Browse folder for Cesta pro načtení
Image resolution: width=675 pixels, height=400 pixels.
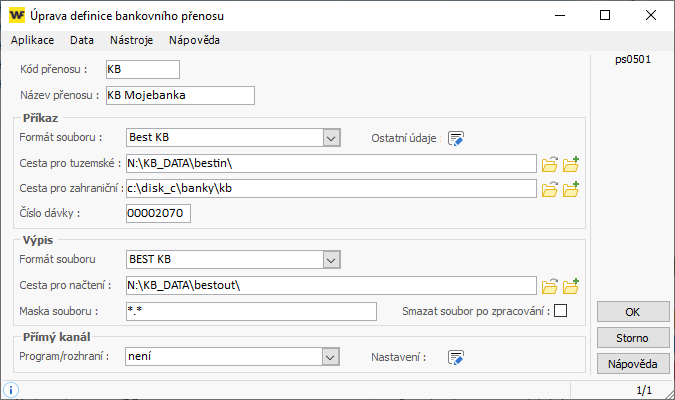tap(549, 286)
